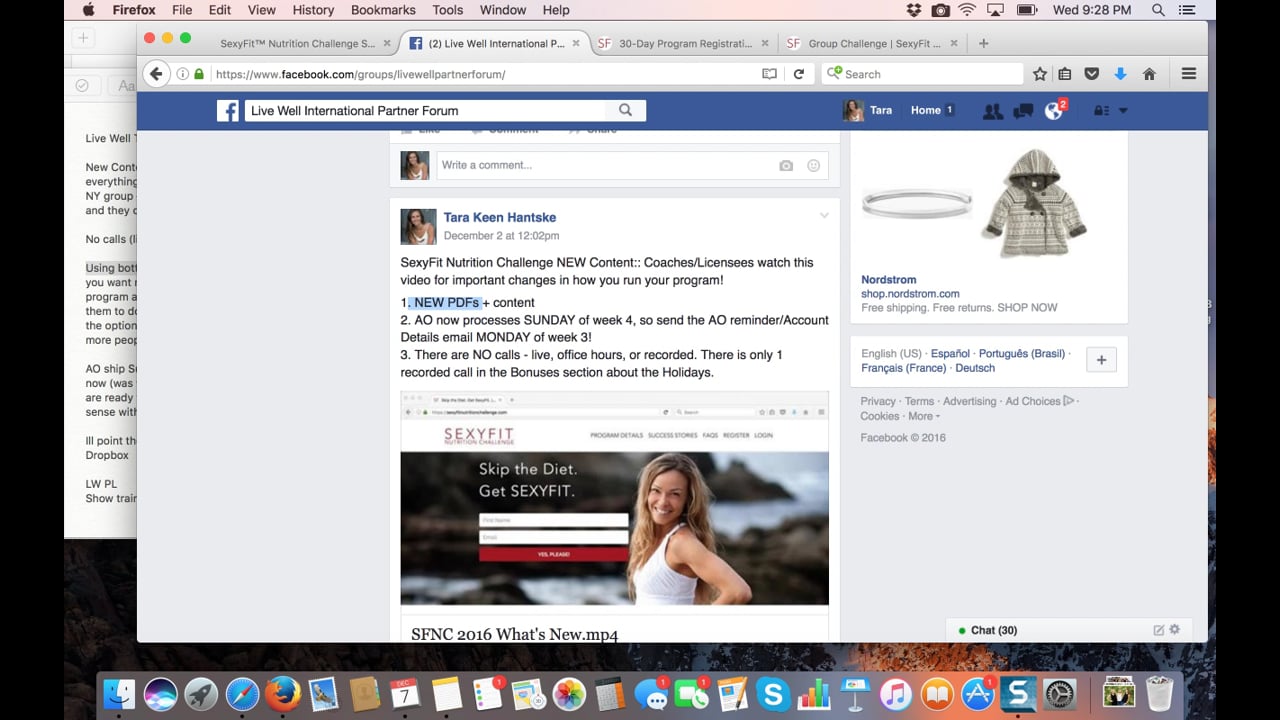1280x720 pixels.
Task: Open Skype from the Dock
Action: [772, 693]
